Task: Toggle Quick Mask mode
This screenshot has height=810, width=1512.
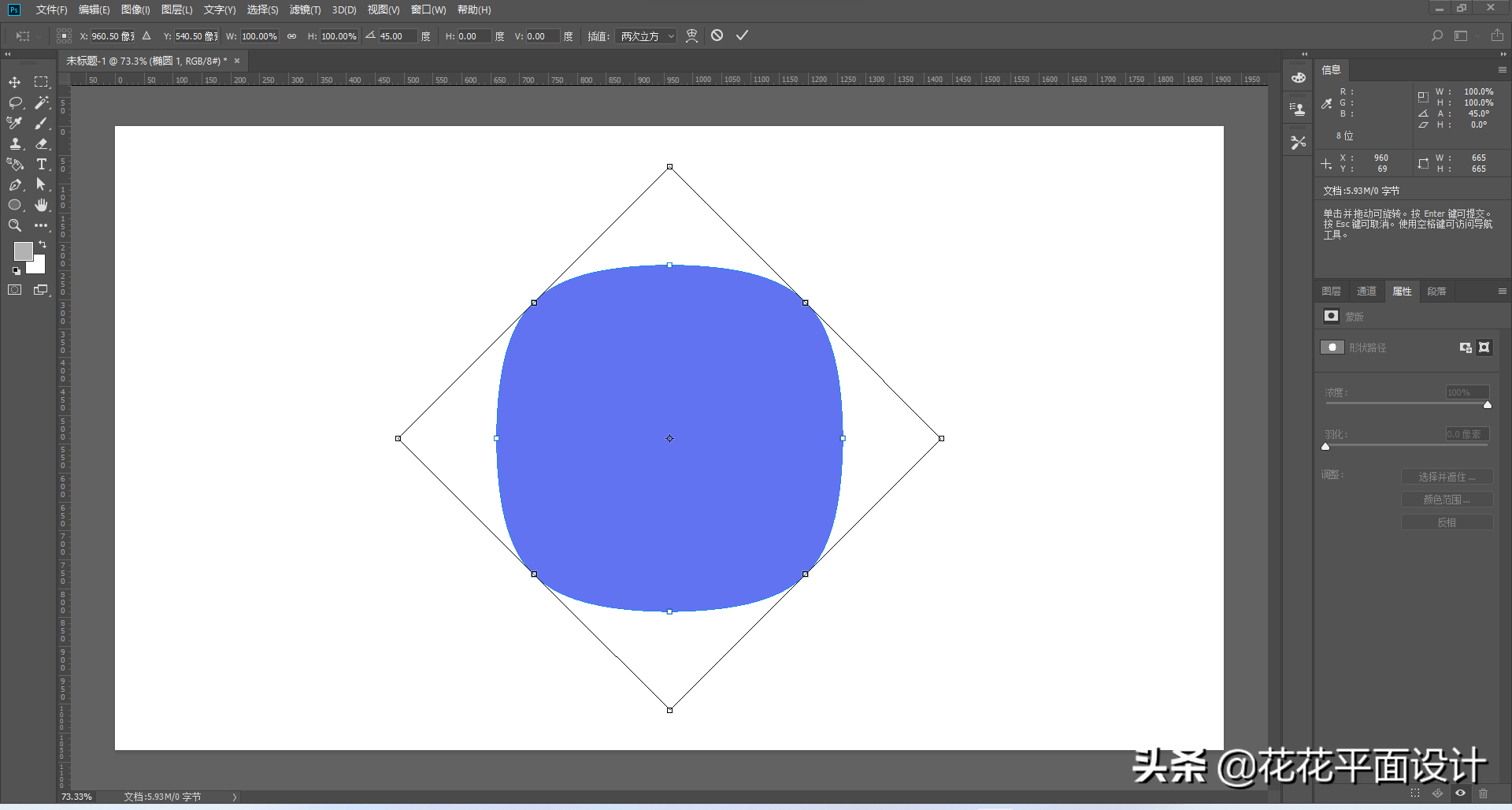Action: click(15, 291)
